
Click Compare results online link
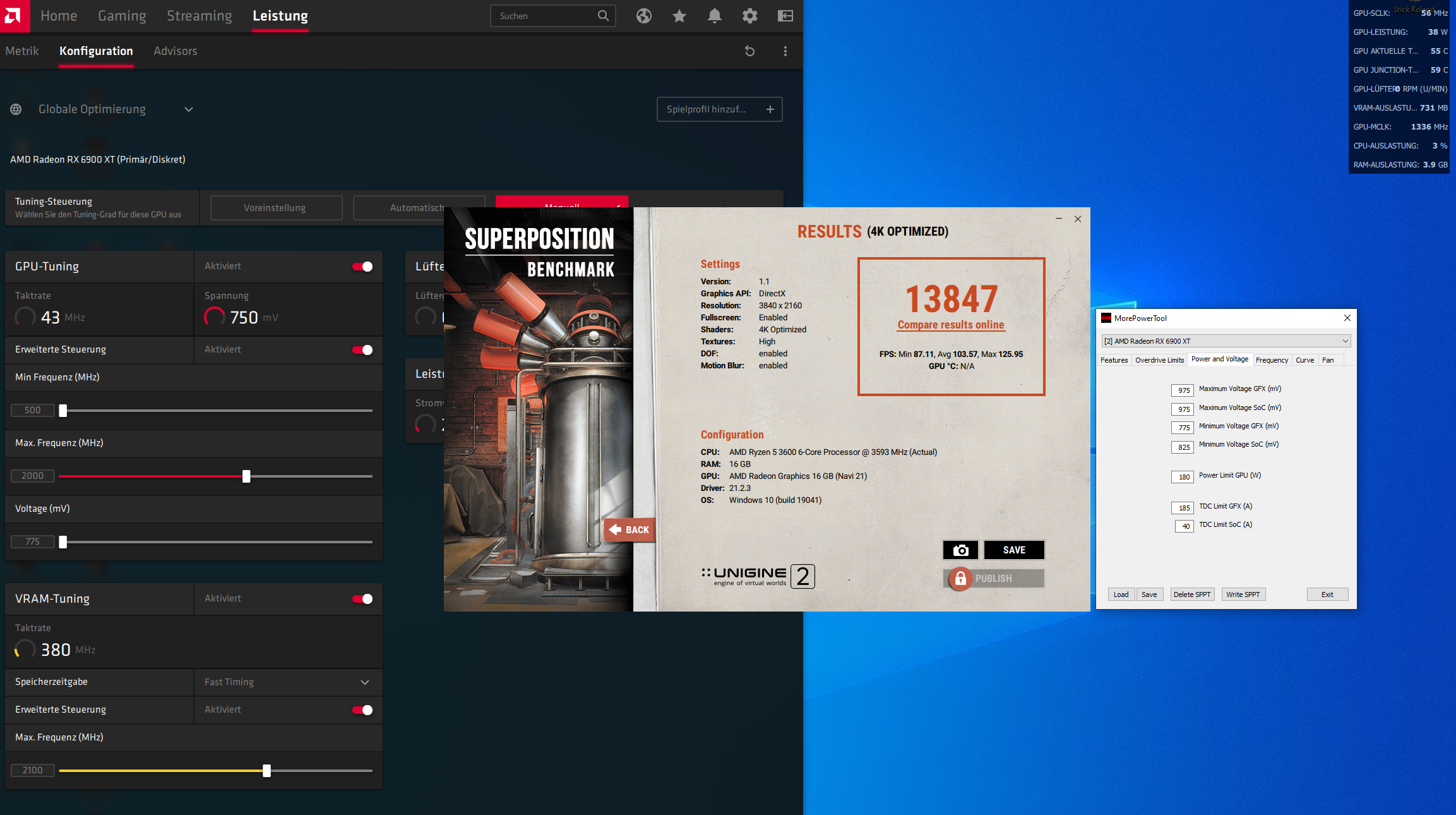point(951,325)
